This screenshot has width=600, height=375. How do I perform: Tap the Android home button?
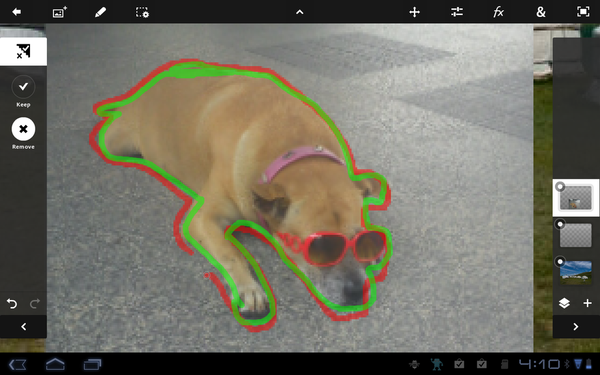55,364
